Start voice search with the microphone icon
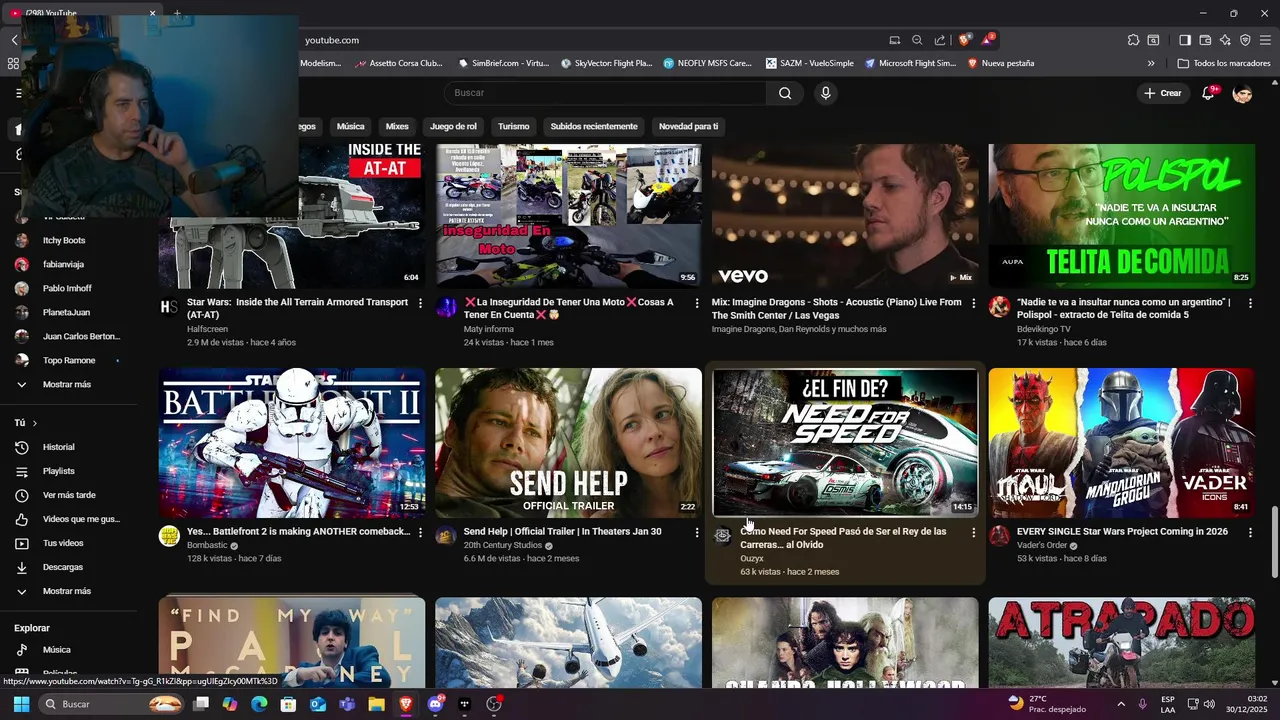The image size is (1280, 720). coord(825,93)
